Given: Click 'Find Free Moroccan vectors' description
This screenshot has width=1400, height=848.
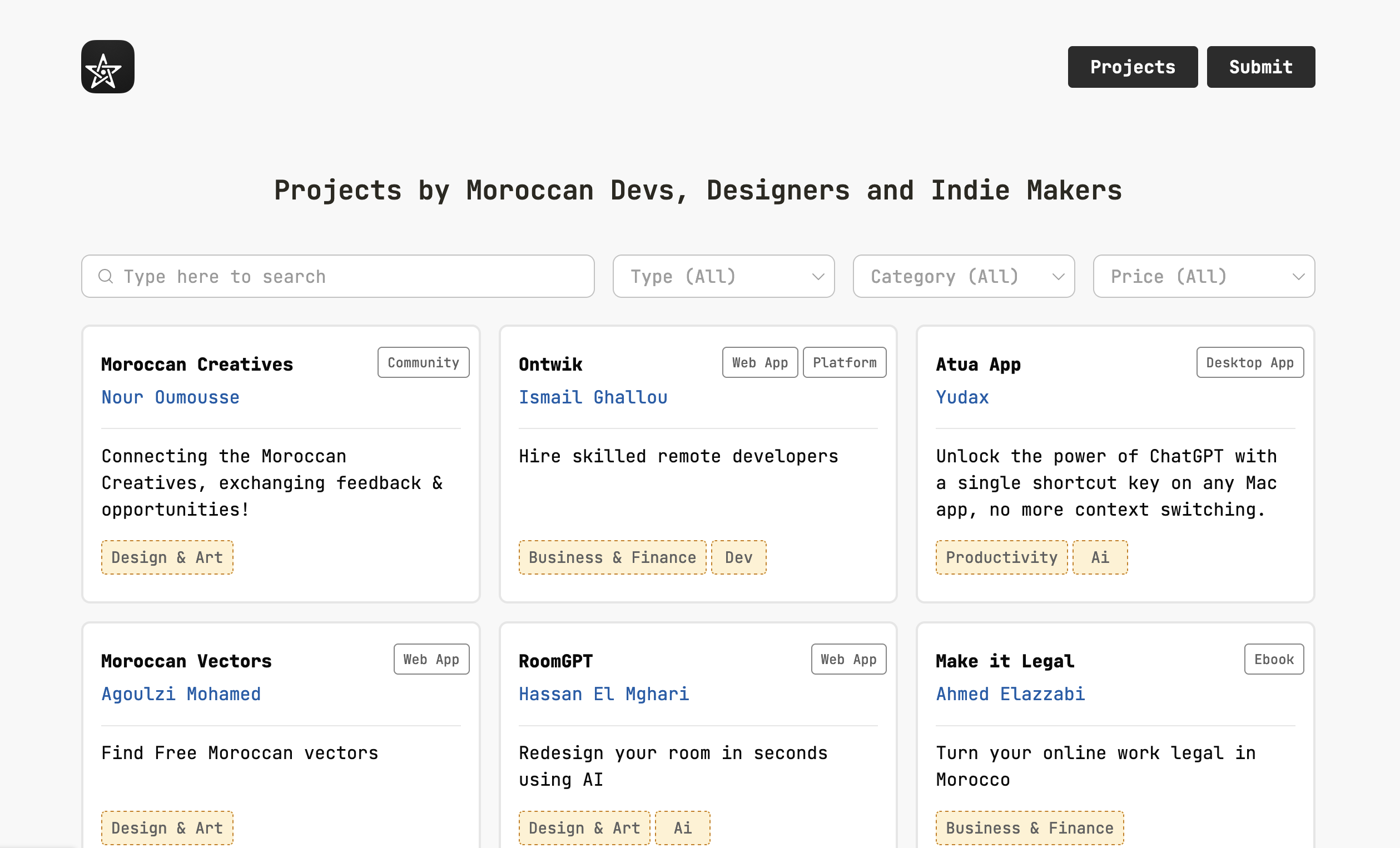Looking at the screenshot, I should (240, 754).
